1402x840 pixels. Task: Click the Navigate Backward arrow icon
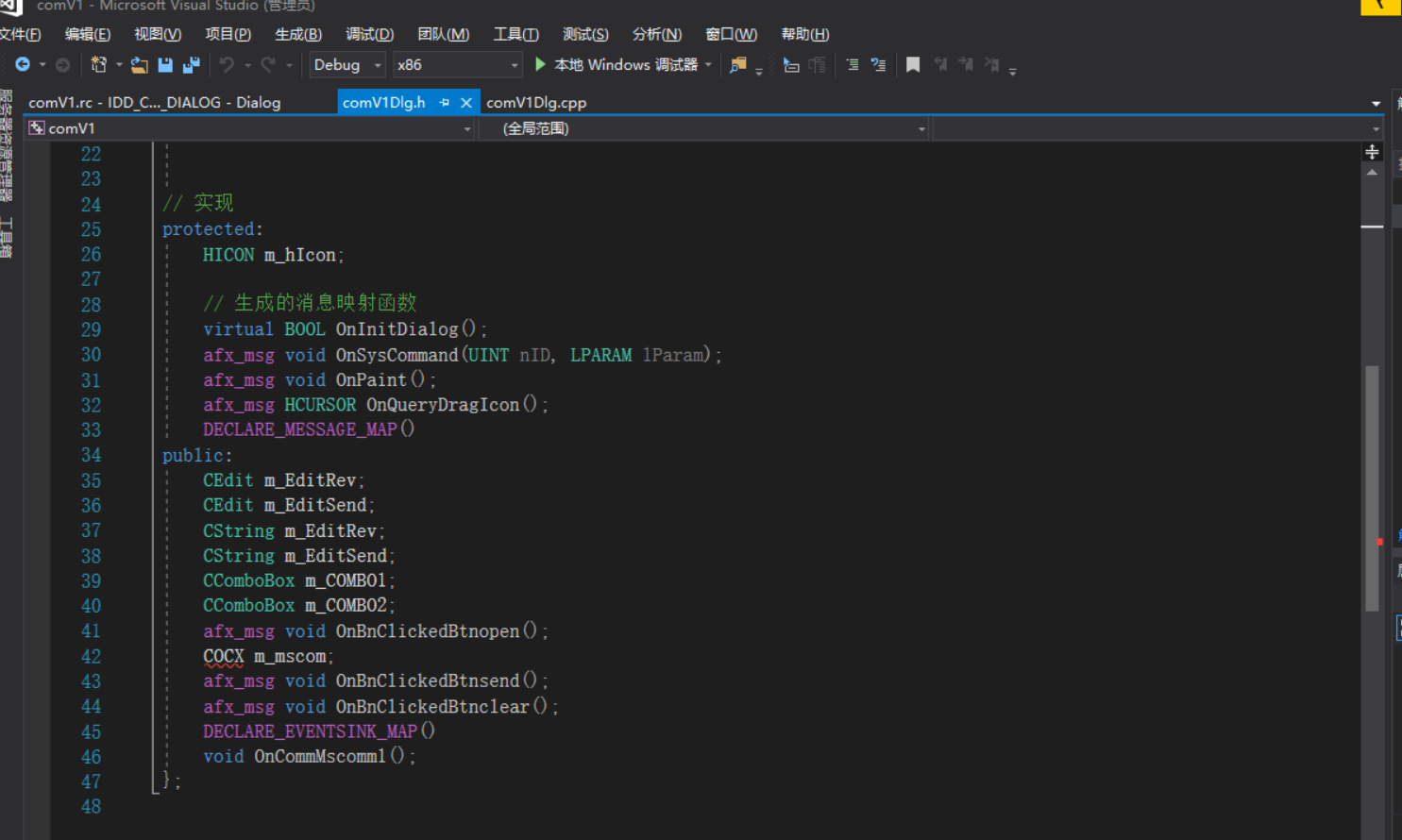[x=23, y=64]
